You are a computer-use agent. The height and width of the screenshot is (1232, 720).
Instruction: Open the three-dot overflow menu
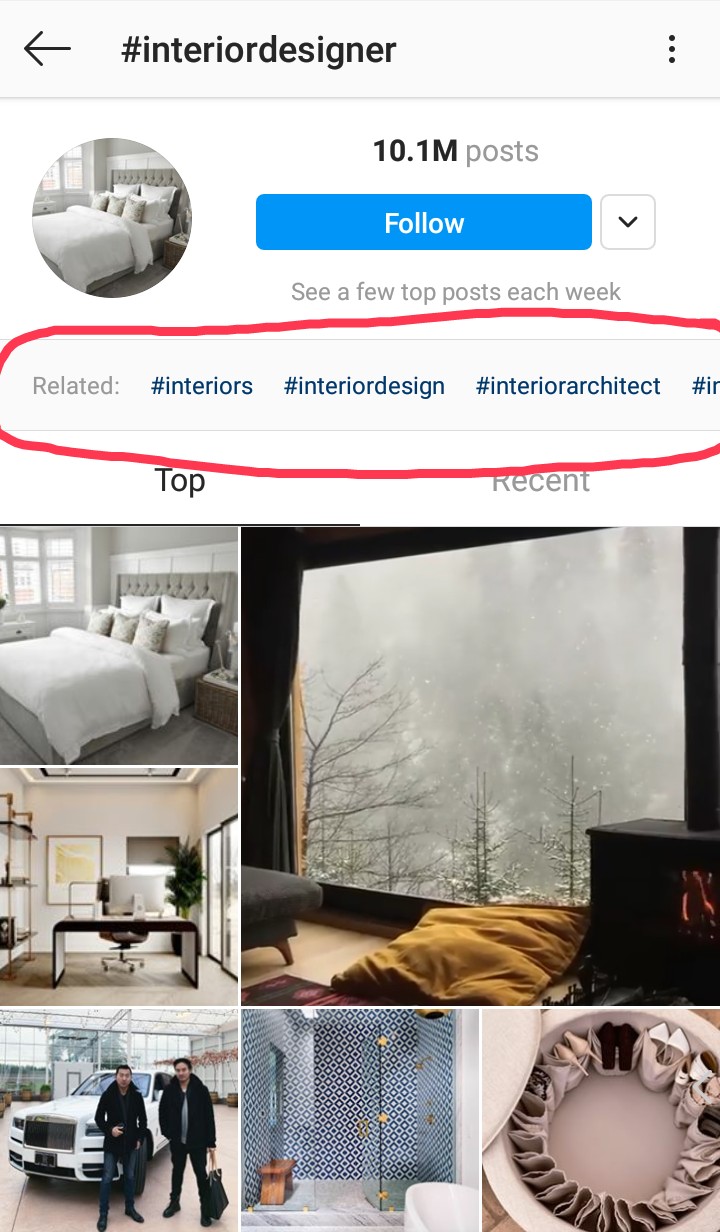tap(672, 49)
